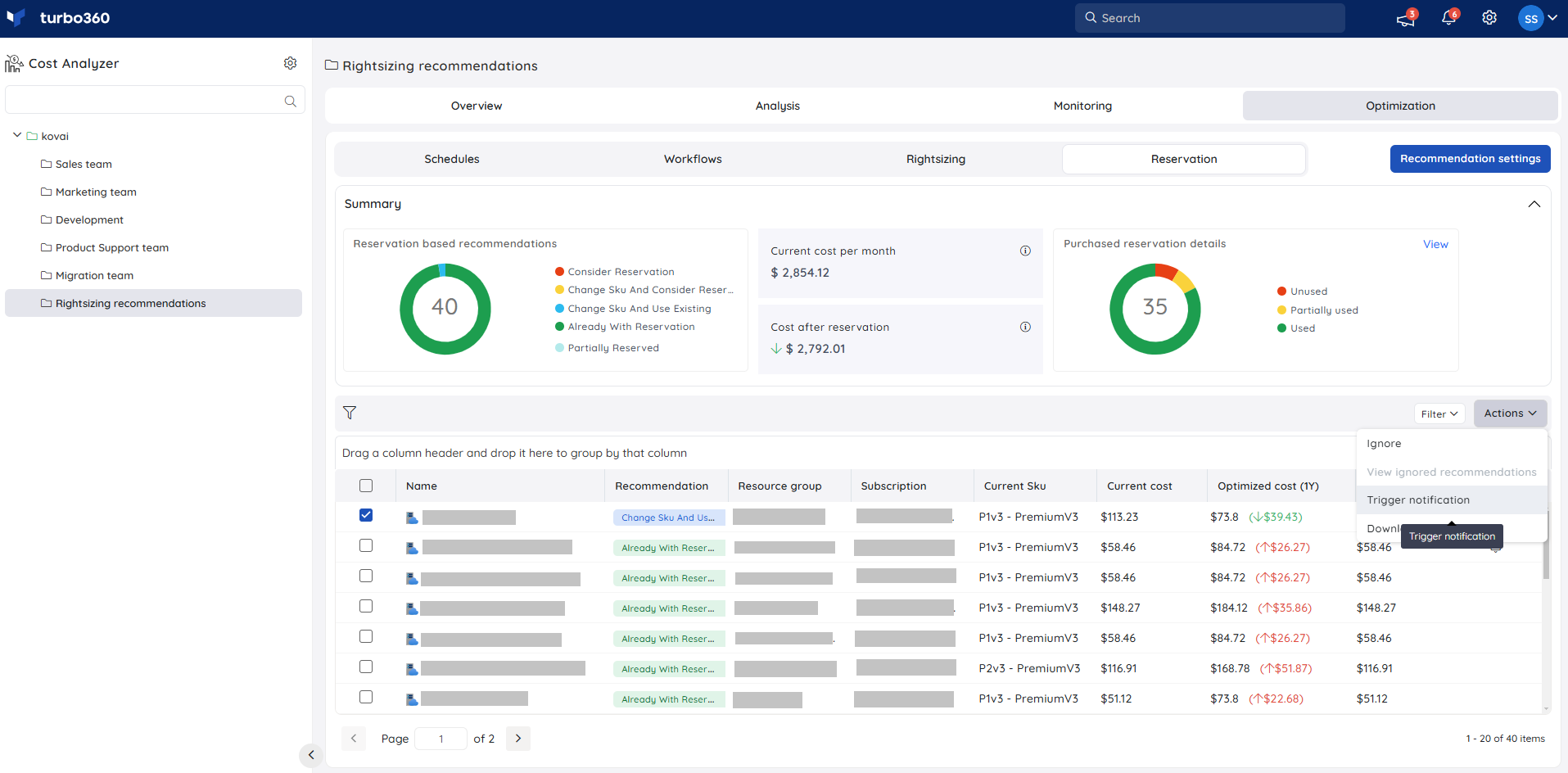This screenshot has height=773, width=1568.
Task: Sort by the Optimized cost (1Y) column header
Action: point(1268,486)
